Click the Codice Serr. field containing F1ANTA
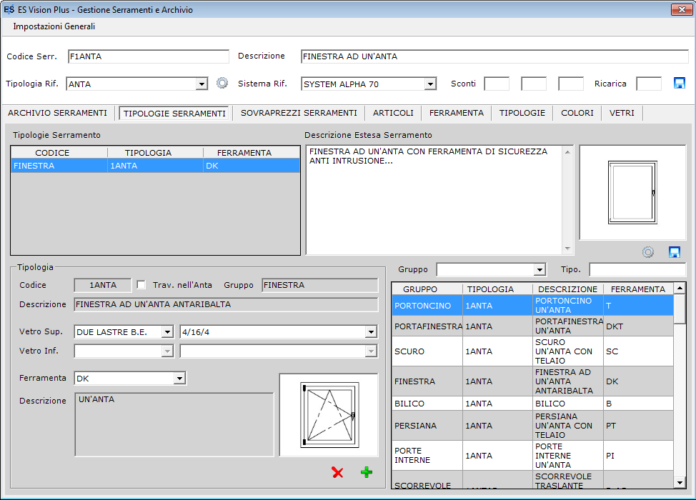This screenshot has height=500, width=696. (148, 56)
